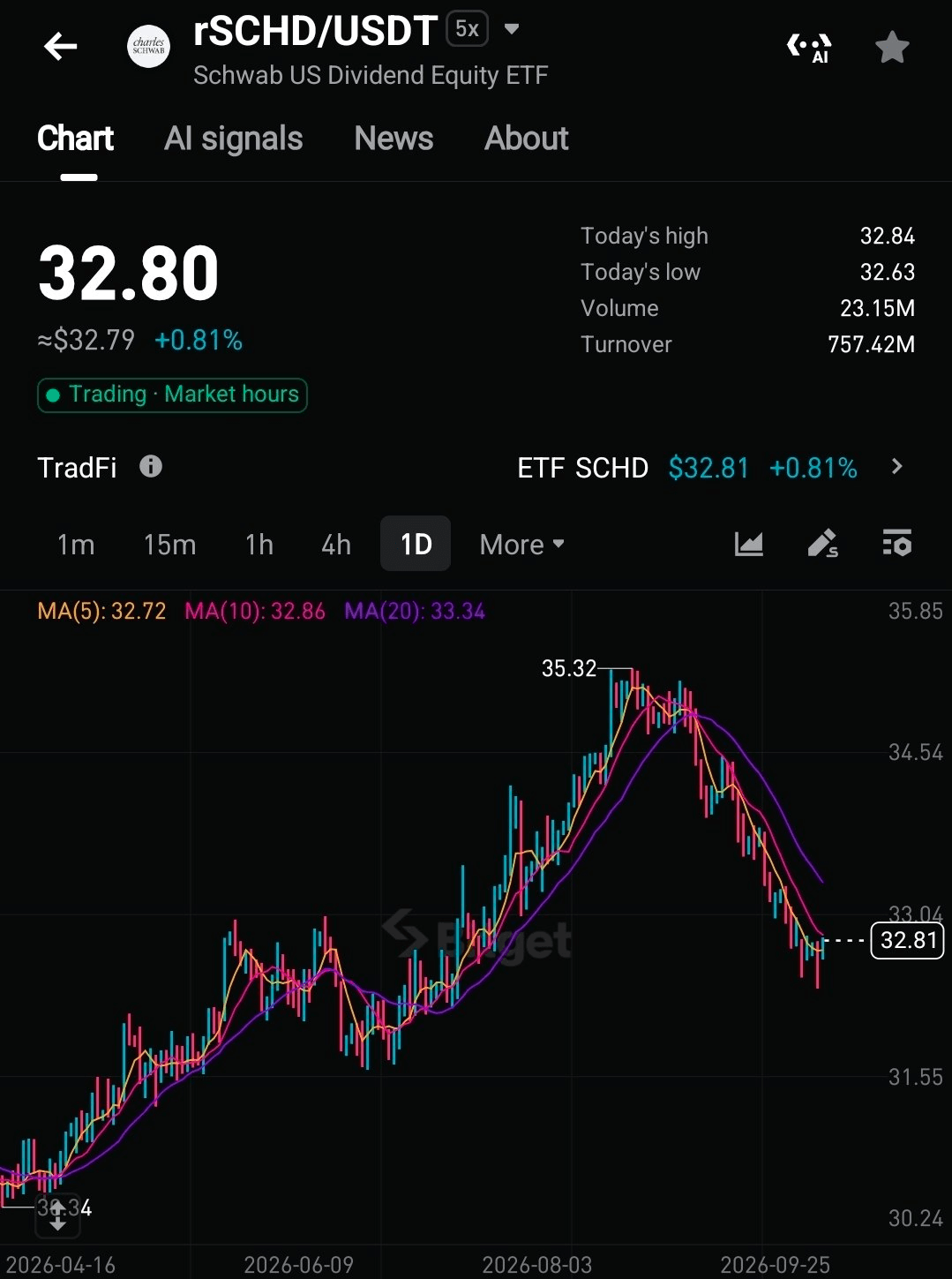Image resolution: width=952 pixels, height=1279 pixels.
Task: Open chart indicator settings icon
Action: click(897, 544)
